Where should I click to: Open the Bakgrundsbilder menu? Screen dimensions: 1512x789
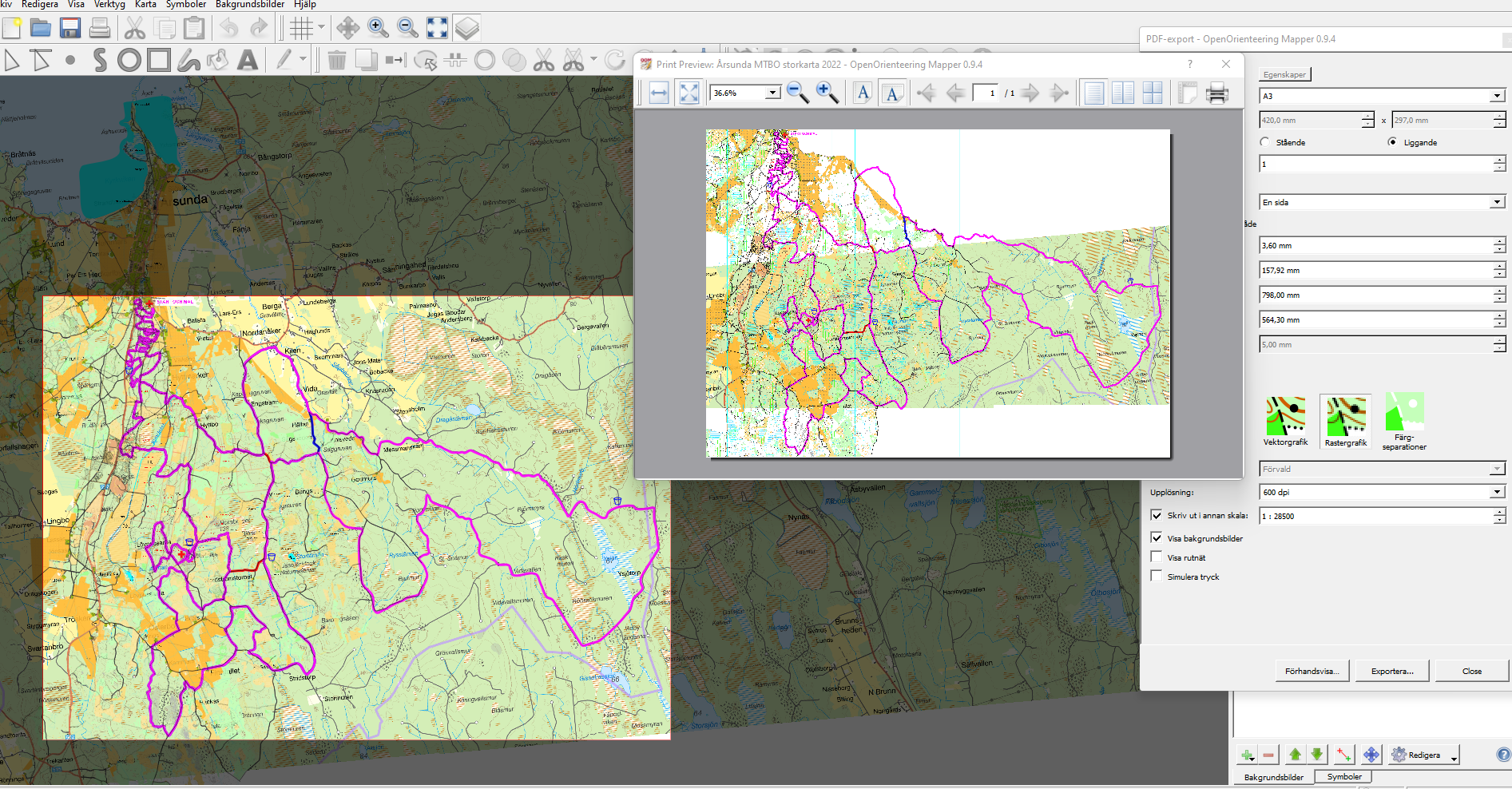pyautogui.click(x=248, y=5)
